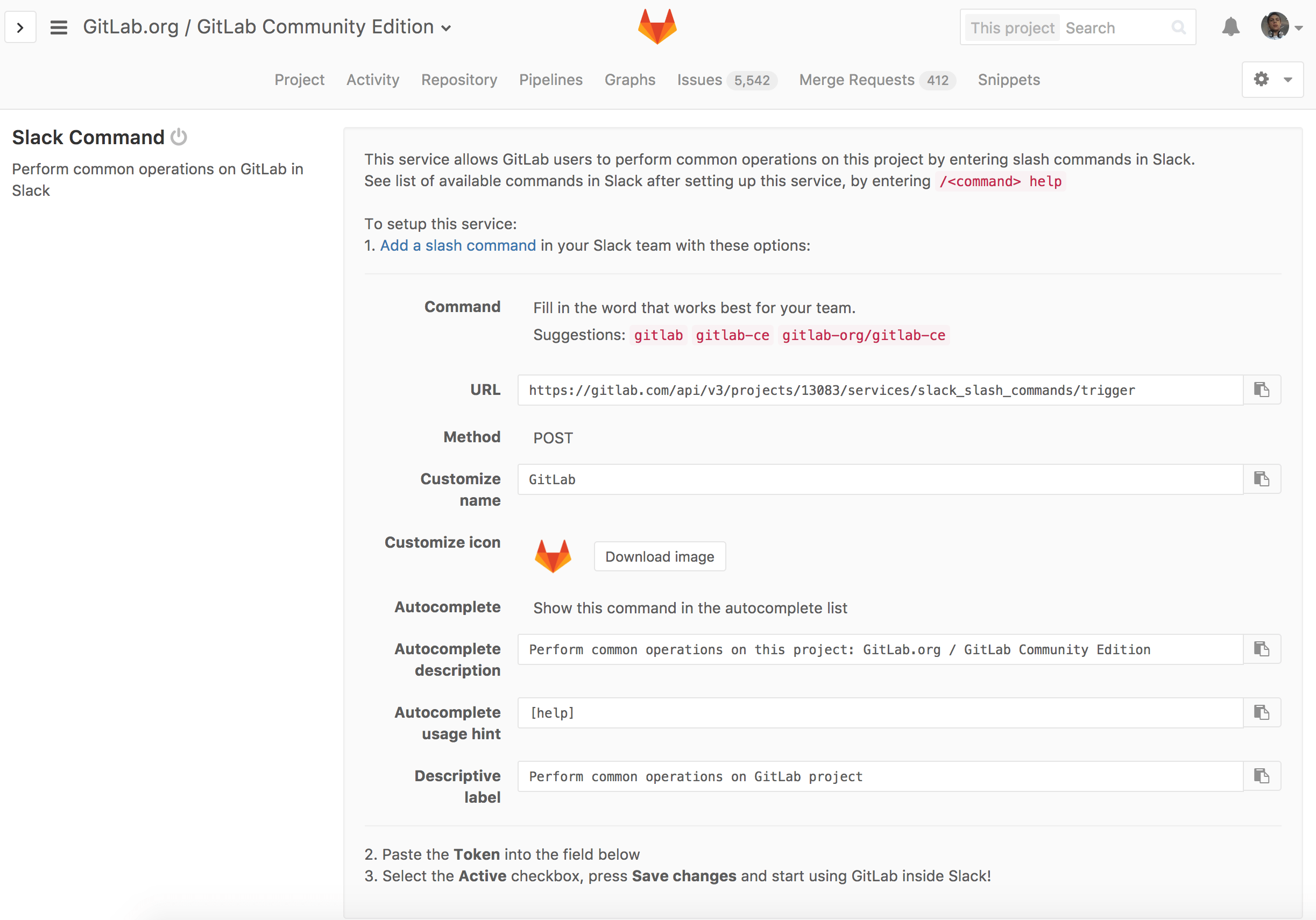This screenshot has height=920, width=1316.
Task: Open the notifications bell
Action: [1230, 26]
